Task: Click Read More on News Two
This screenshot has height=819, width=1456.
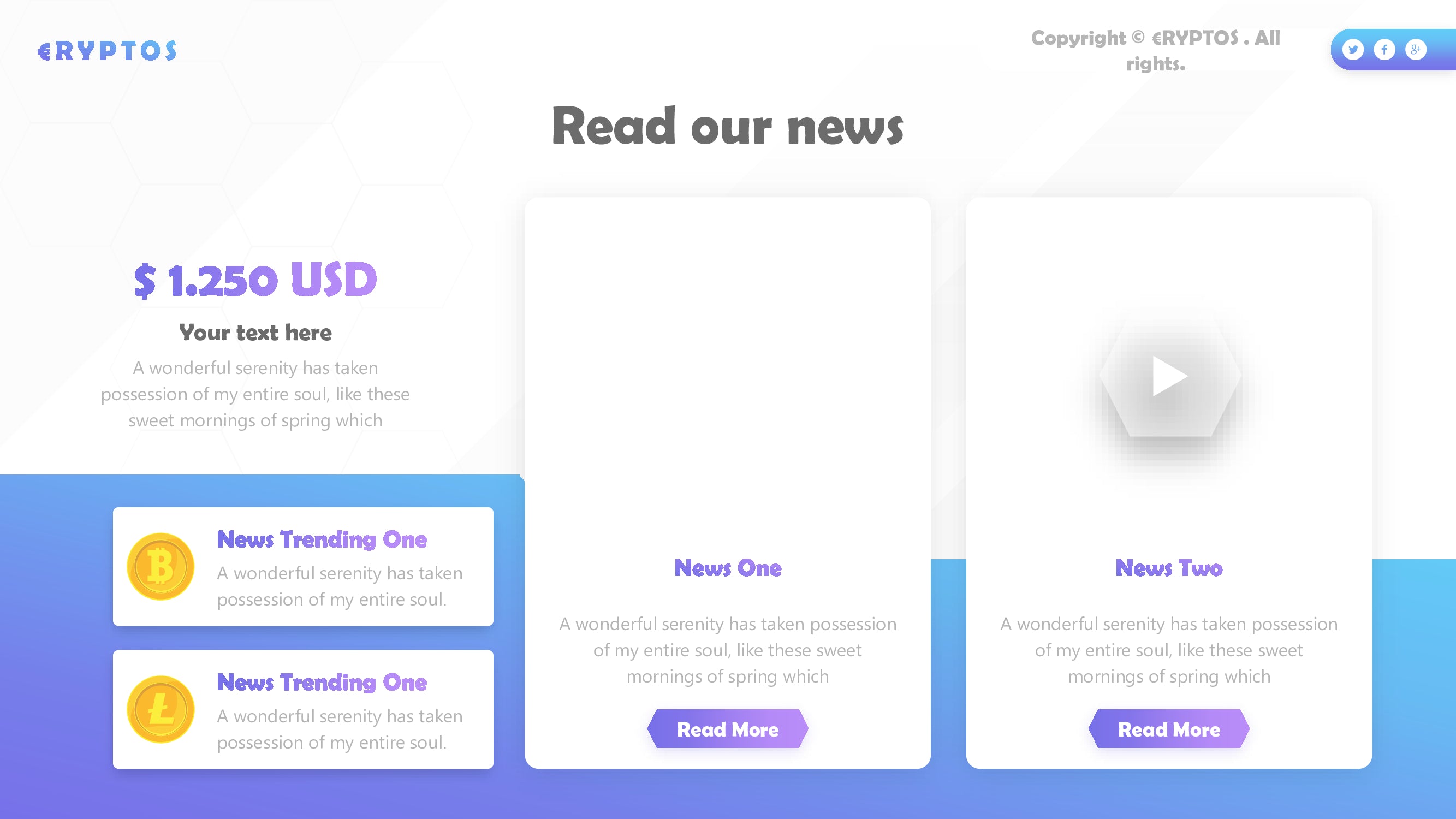Action: point(1168,729)
